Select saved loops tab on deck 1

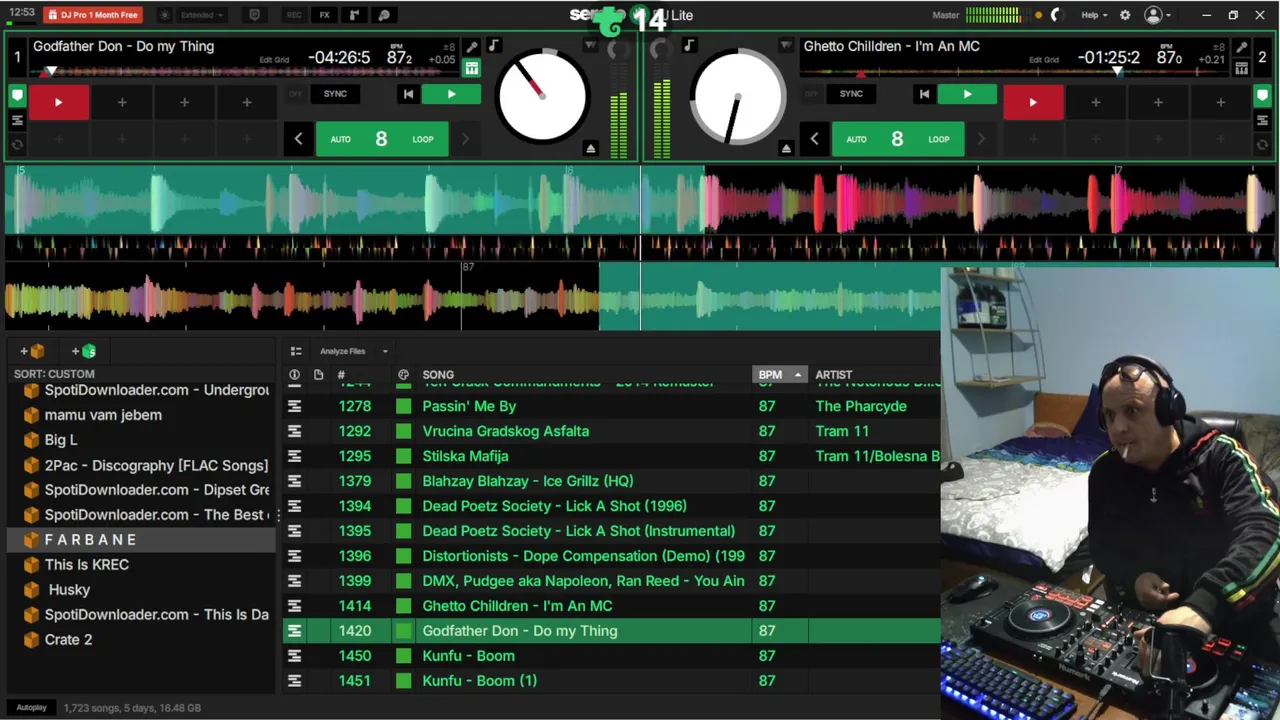tap(17, 120)
